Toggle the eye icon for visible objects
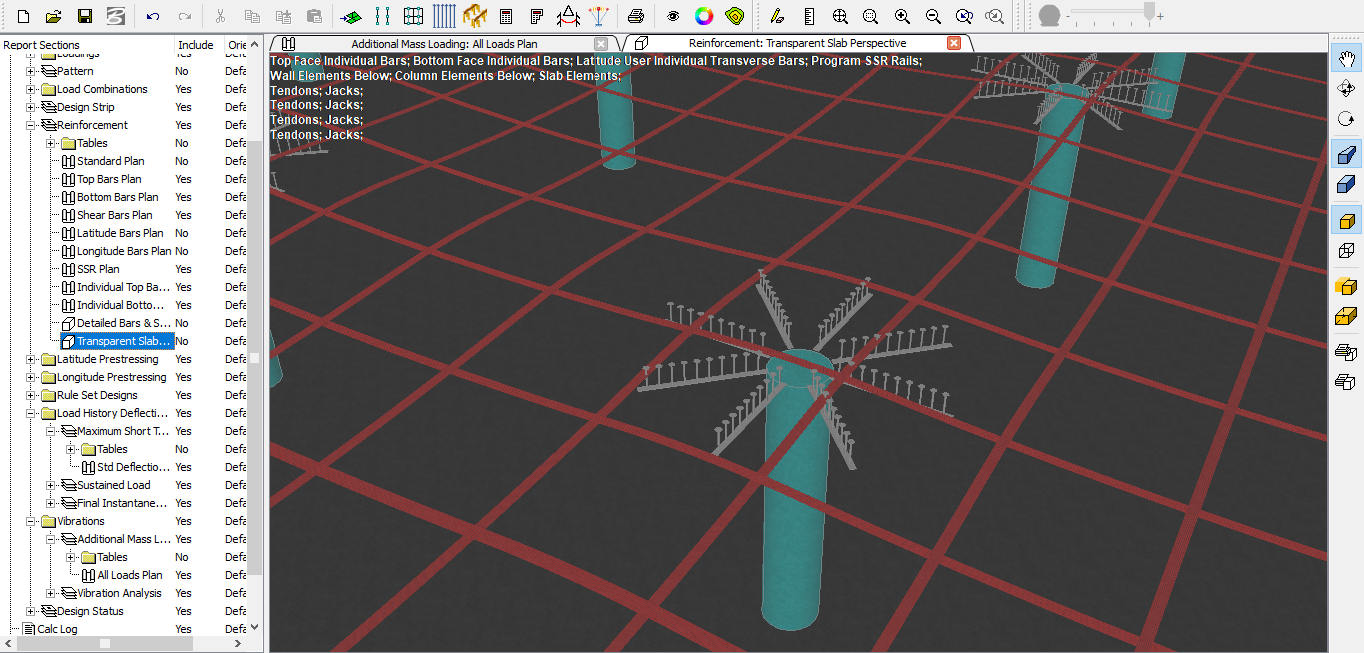The height and width of the screenshot is (653, 1364). coord(672,16)
